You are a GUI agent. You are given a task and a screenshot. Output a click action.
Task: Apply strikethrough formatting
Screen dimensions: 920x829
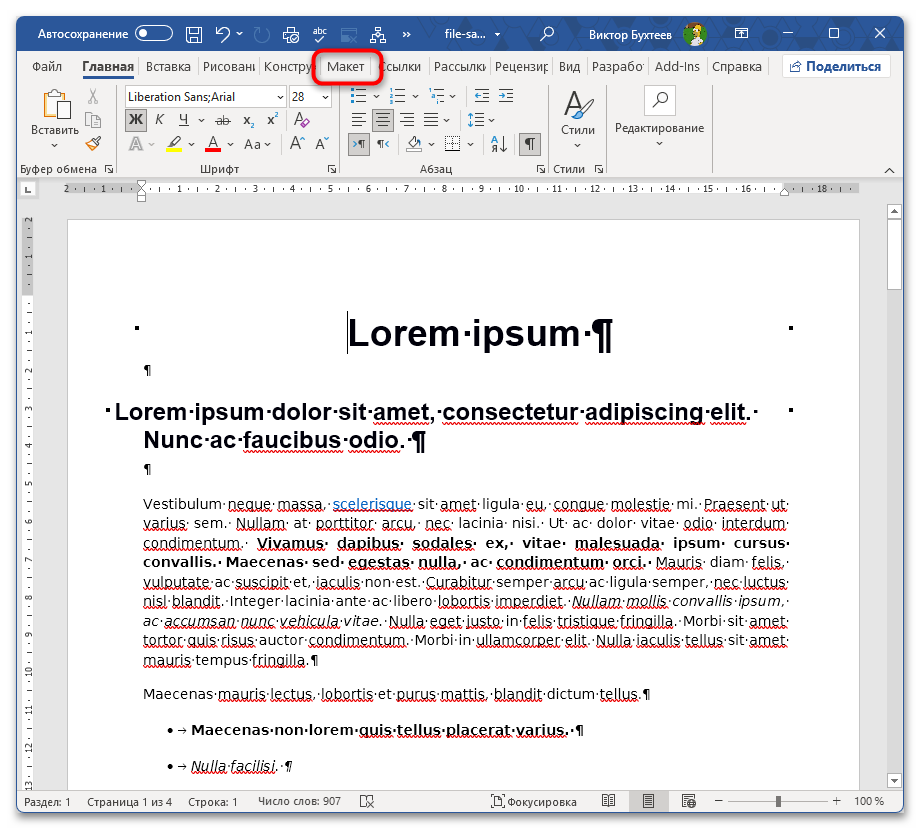(x=223, y=121)
